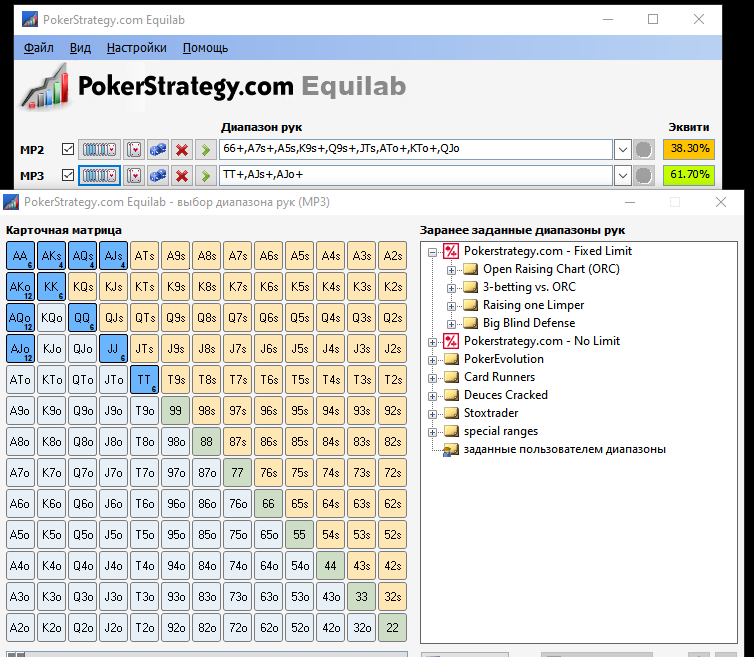Image resolution: width=754 pixels, height=657 pixels.
Task: Click the Big Blind Defense folder icon
Action: click(x=470, y=323)
